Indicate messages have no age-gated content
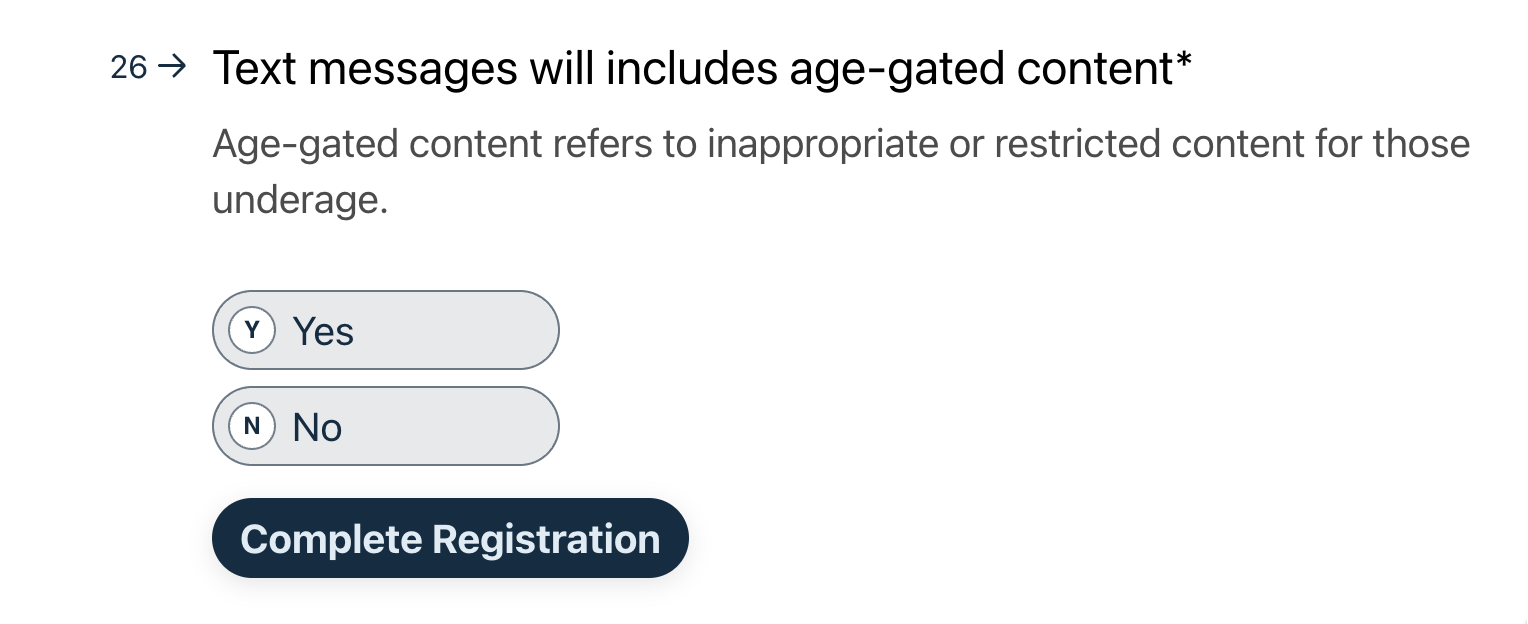This screenshot has width=1528, height=624. point(385,427)
